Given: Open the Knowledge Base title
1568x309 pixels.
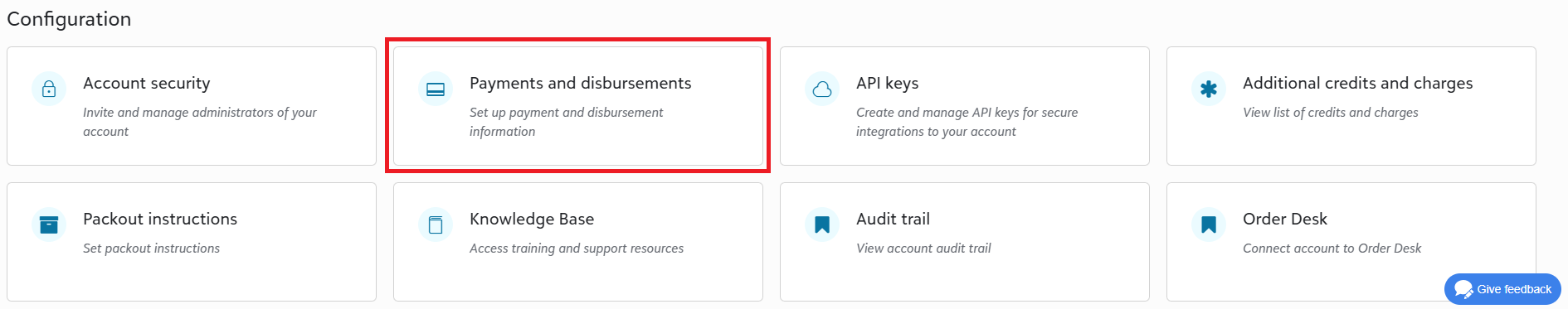Looking at the screenshot, I should [x=532, y=219].
